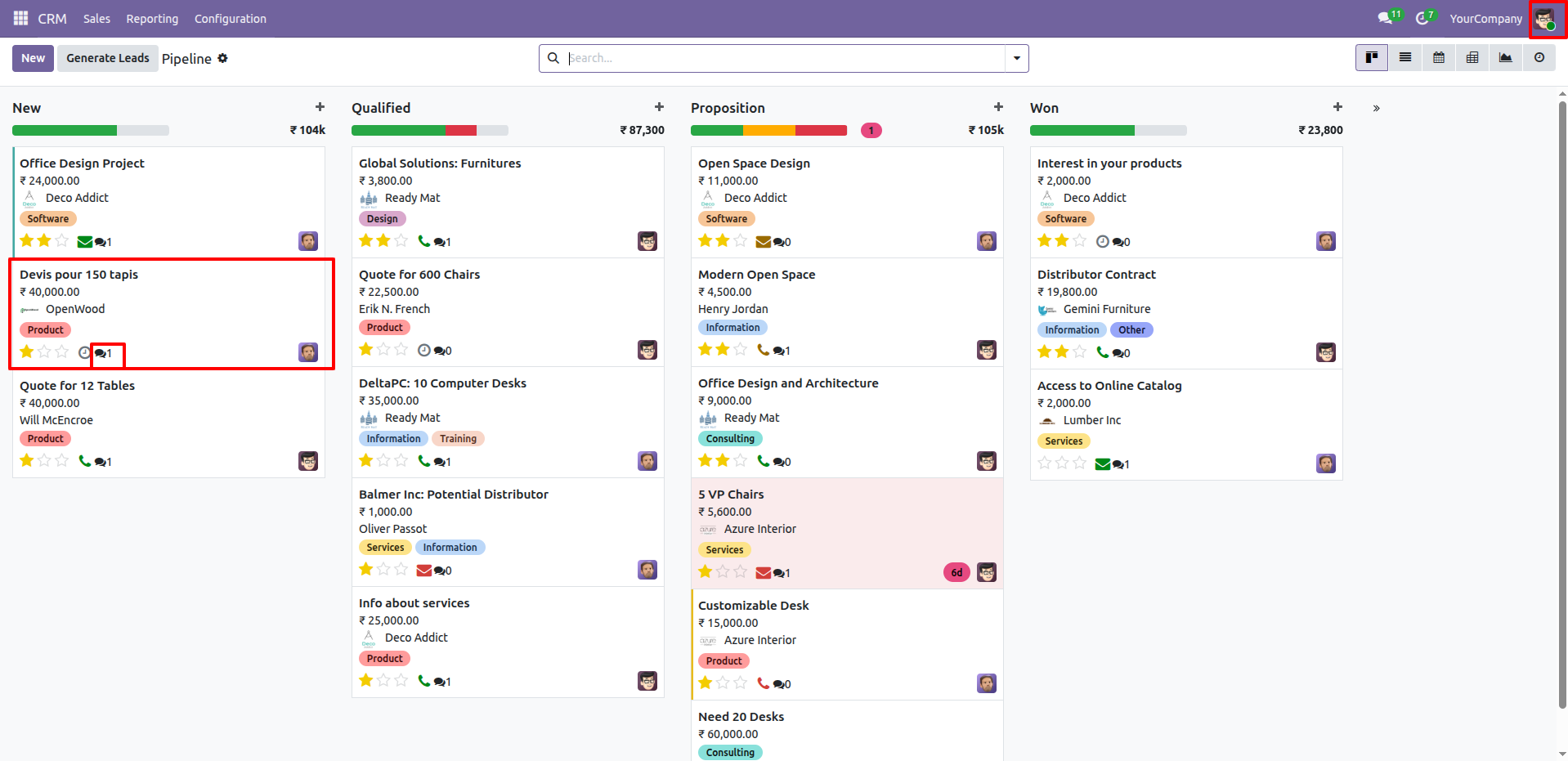This screenshot has height=761, width=1568.
Task: Open overdue phone activity on Customizable Desk
Action: [763, 683]
